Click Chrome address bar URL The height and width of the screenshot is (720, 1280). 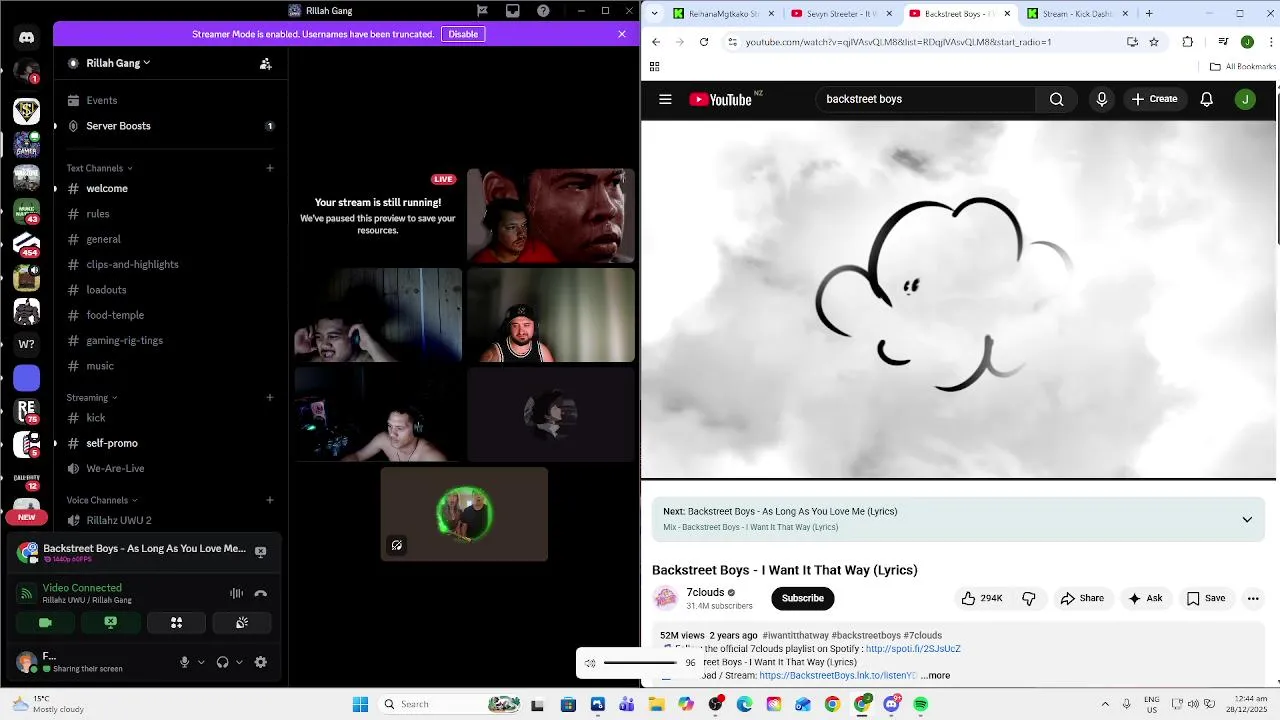898,42
